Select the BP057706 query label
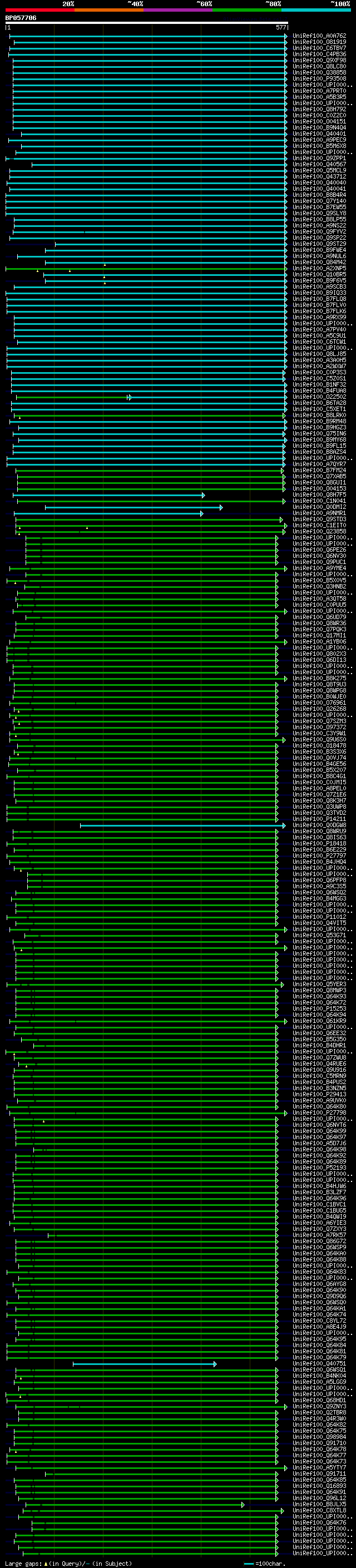 point(21,18)
